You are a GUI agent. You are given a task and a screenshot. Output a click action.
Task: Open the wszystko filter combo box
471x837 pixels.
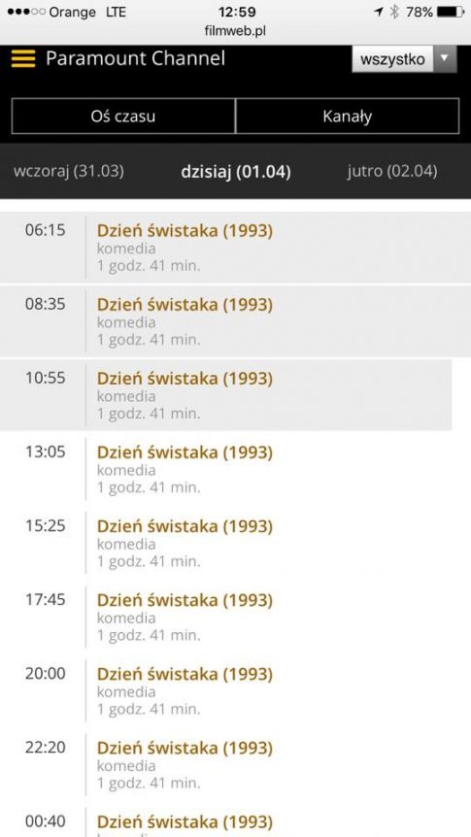(x=404, y=58)
